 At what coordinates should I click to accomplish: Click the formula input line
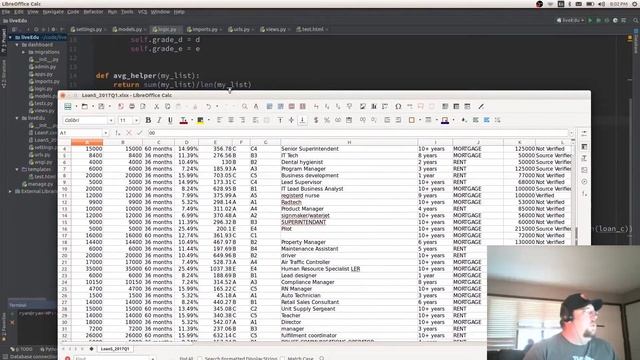(x=357, y=133)
